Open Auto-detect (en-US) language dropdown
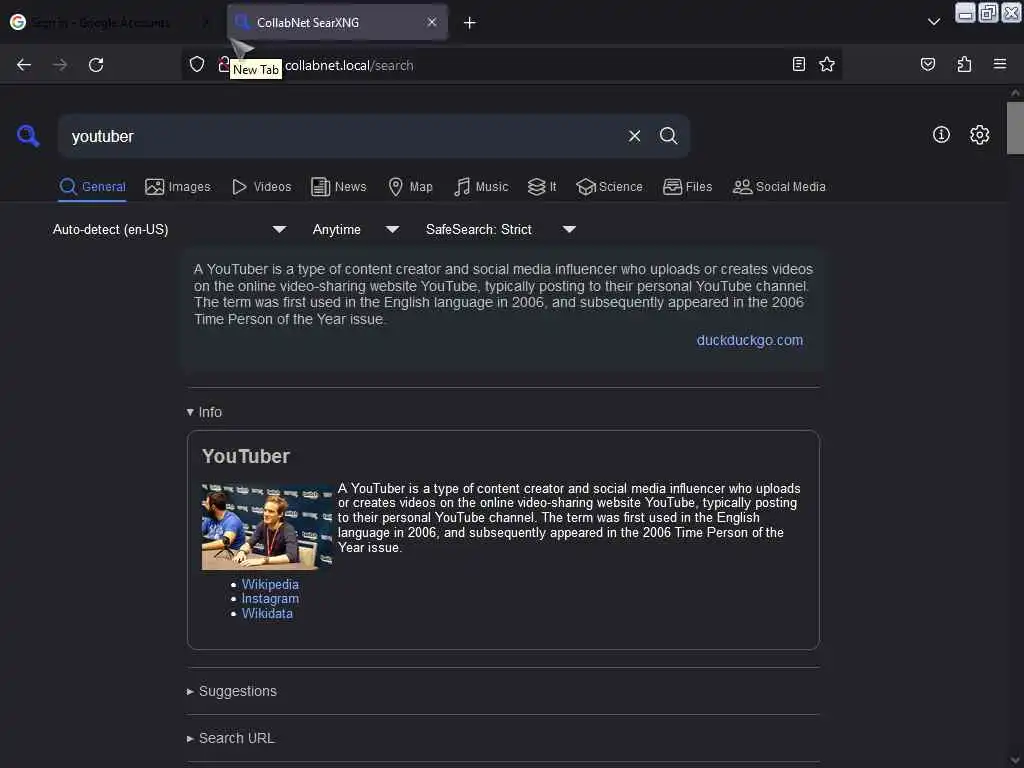The height and width of the screenshot is (768, 1024). [x=170, y=229]
